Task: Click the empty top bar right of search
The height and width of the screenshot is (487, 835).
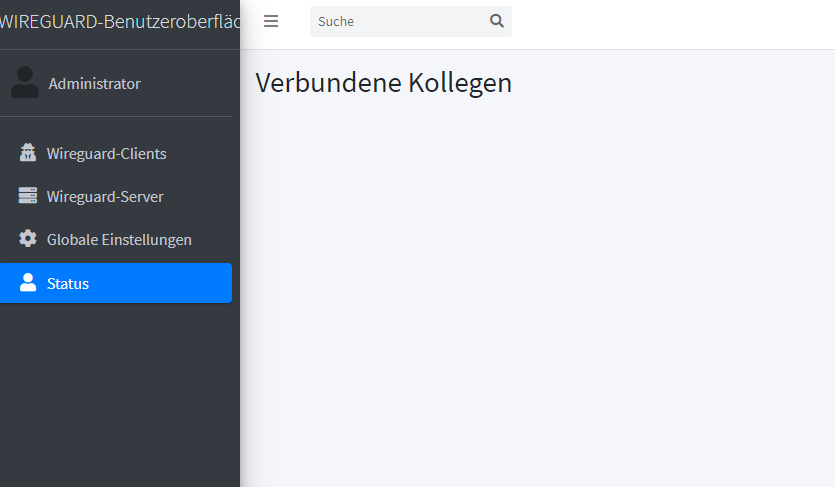Action: 673,24
